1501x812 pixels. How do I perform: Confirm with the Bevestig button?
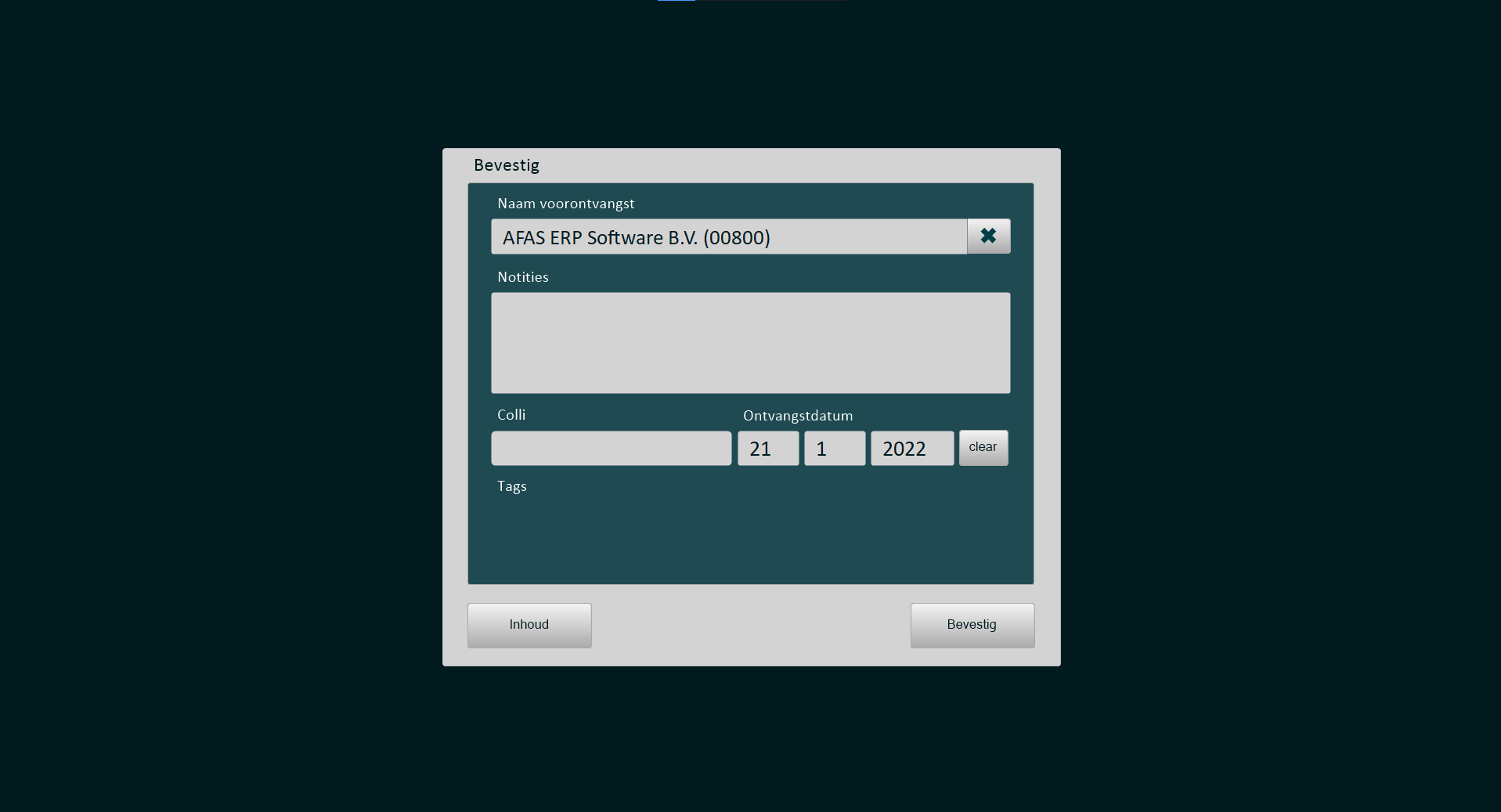coord(972,625)
